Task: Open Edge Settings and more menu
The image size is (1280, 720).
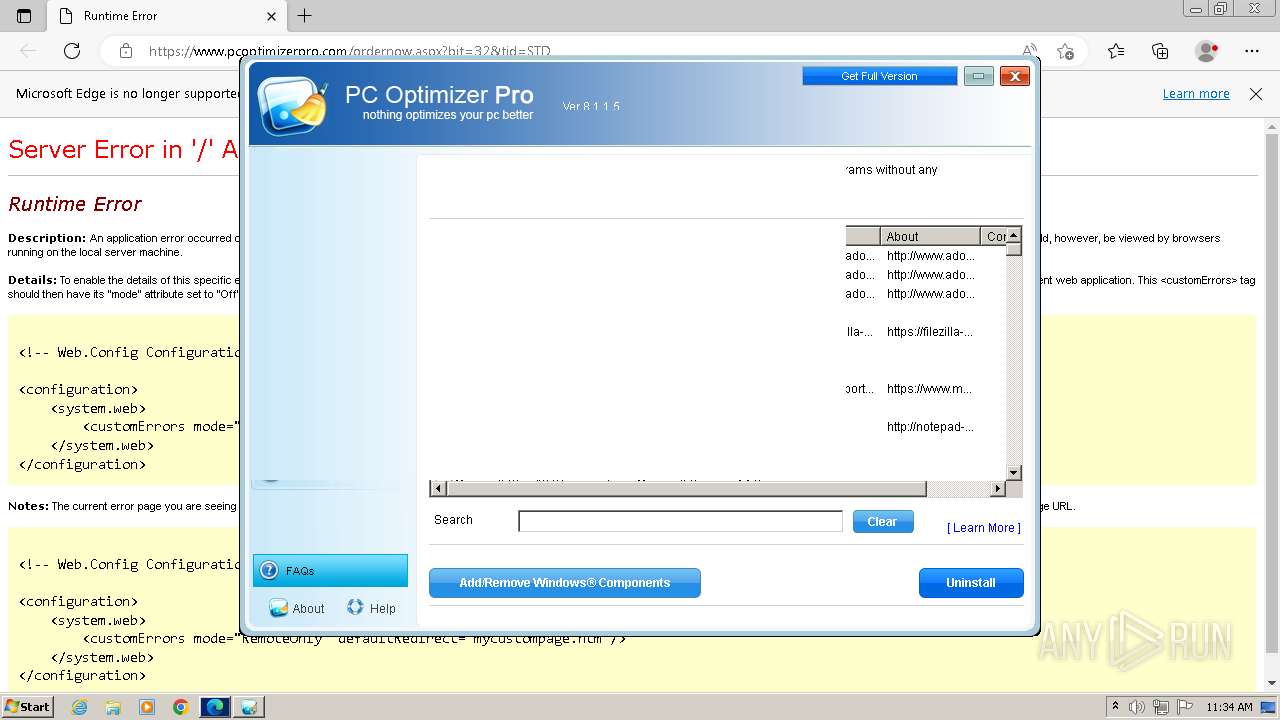Action: click(x=1252, y=51)
